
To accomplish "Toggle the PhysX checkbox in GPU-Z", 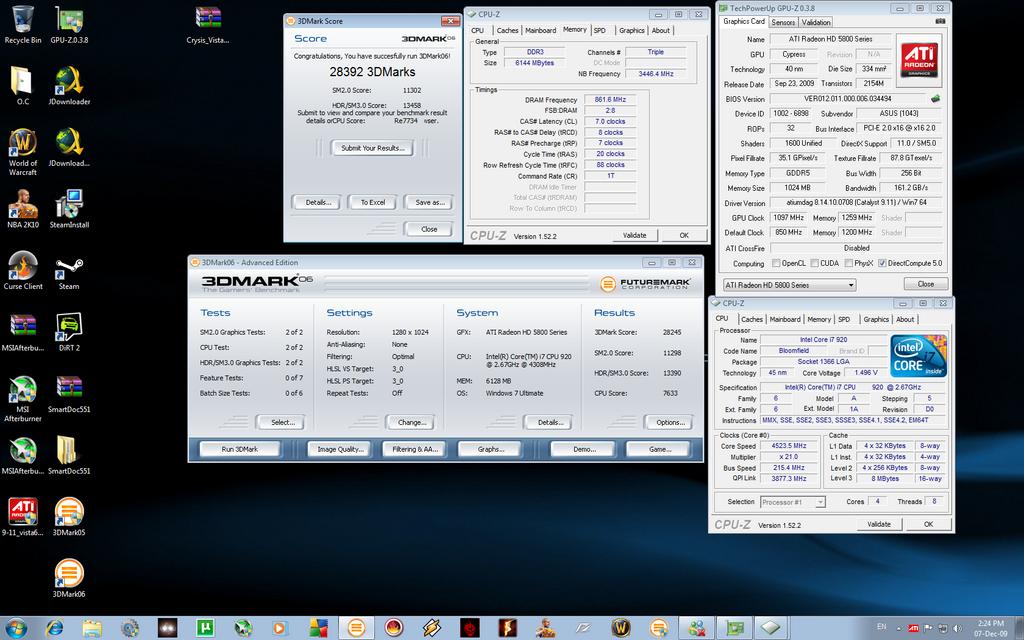I will tap(848, 263).
